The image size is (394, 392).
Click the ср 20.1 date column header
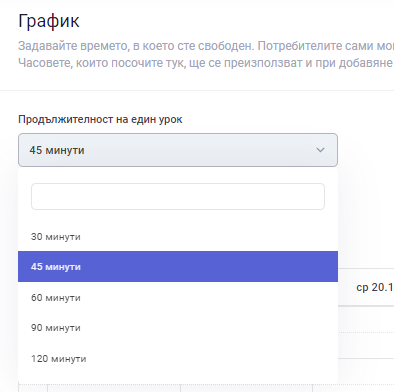point(375,287)
